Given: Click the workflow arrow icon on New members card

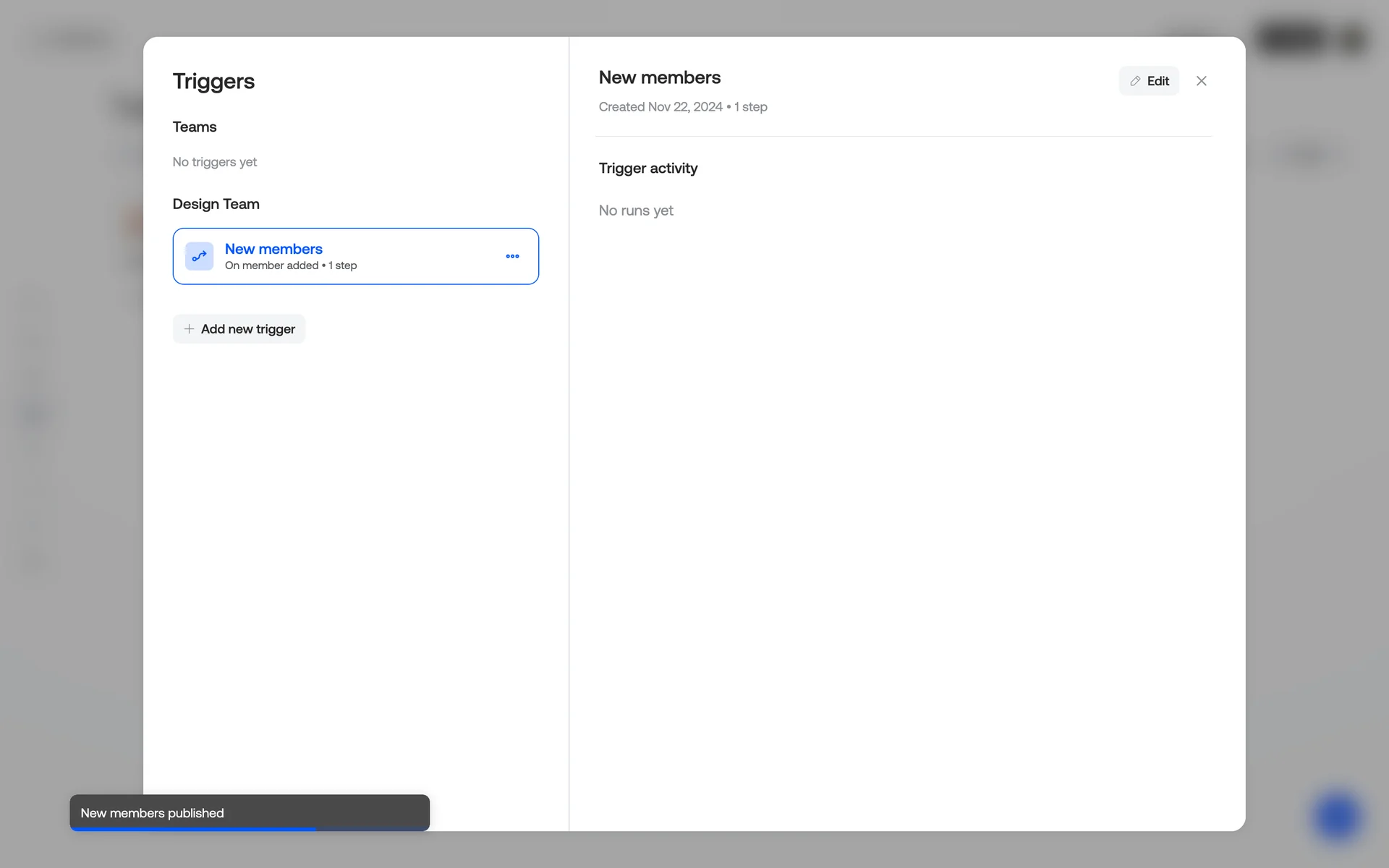Looking at the screenshot, I should [x=199, y=256].
